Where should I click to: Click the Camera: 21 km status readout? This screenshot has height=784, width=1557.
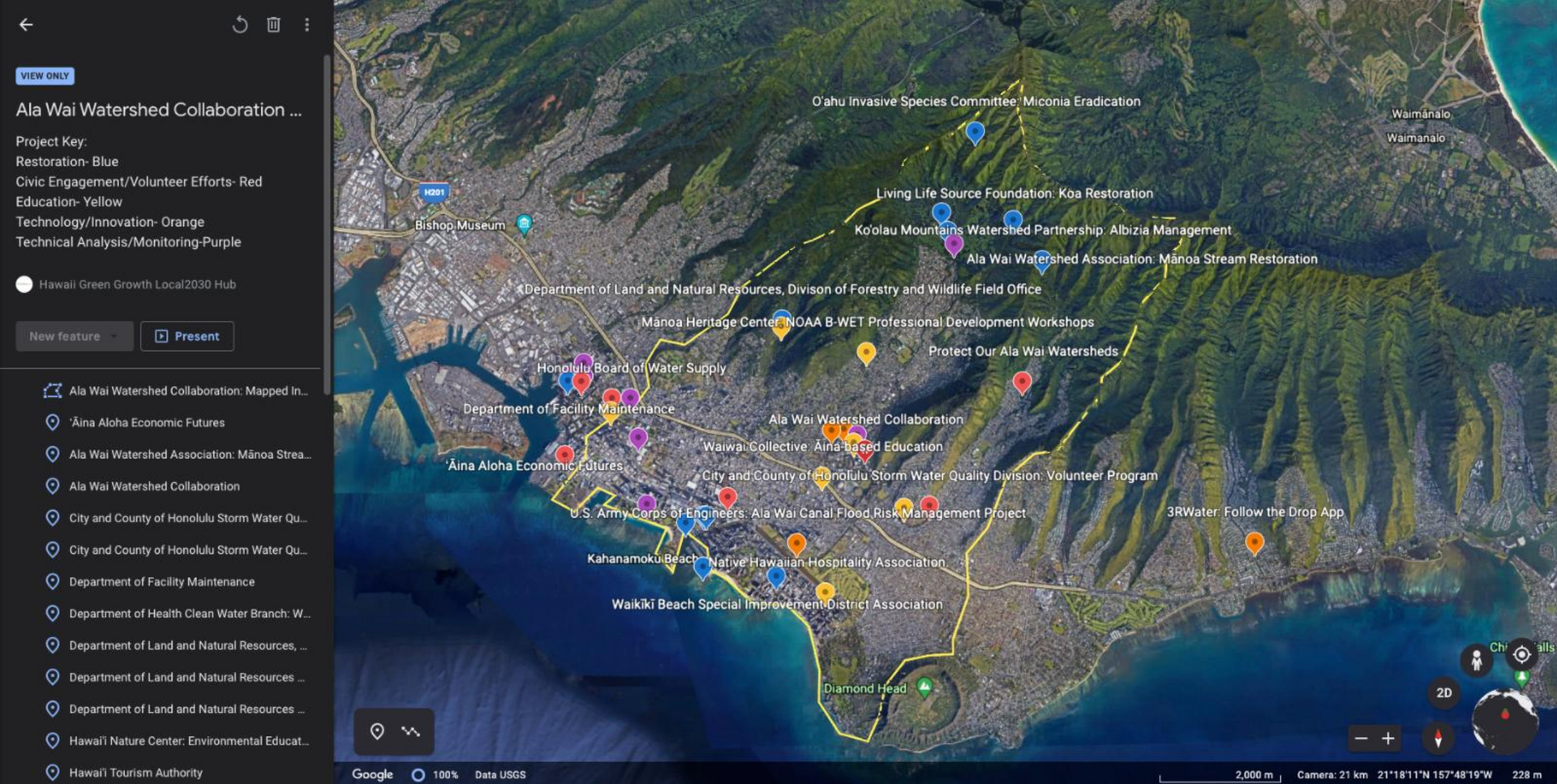tap(1332, 774)
